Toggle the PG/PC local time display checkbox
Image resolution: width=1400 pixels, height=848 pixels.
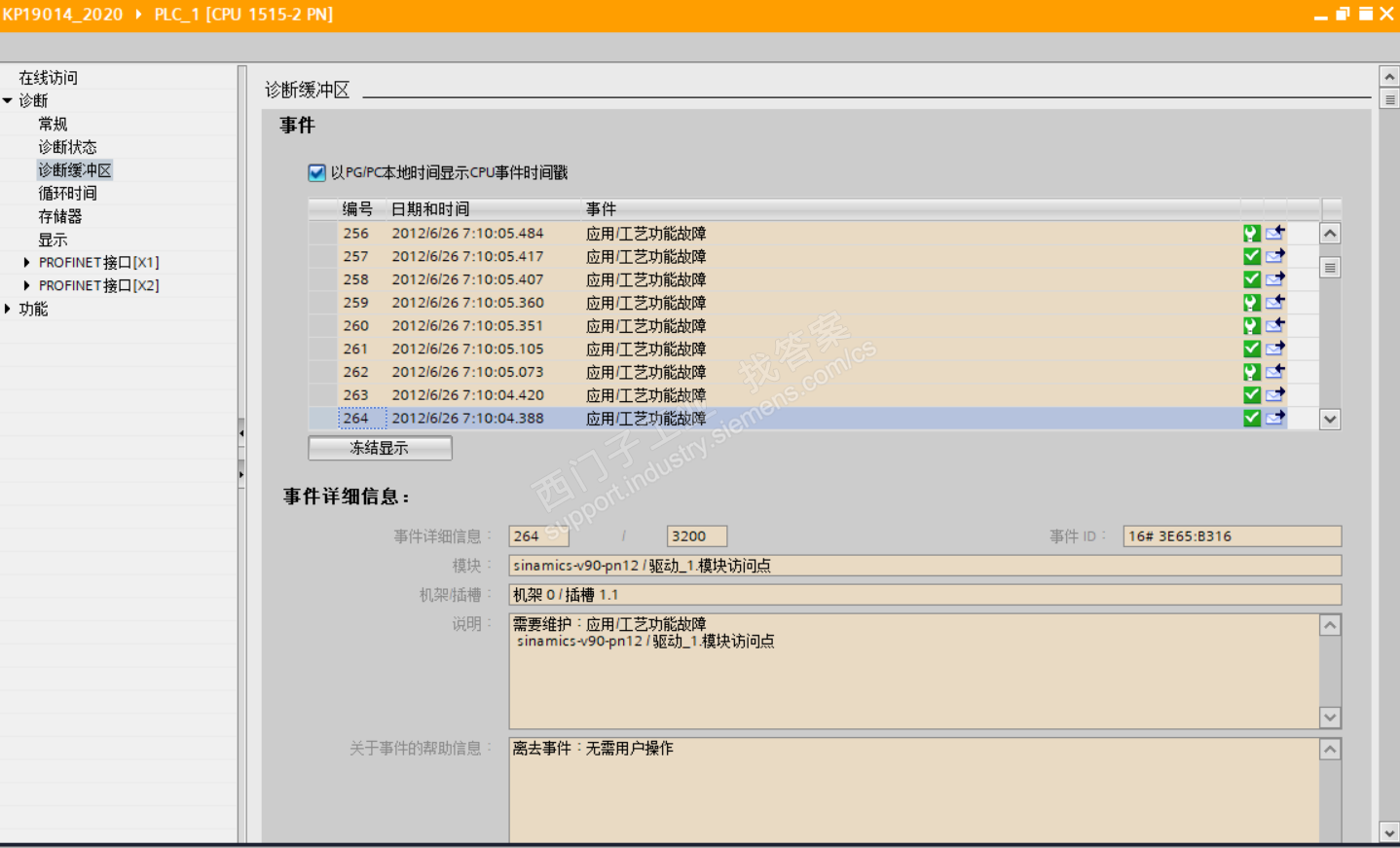(316, 173)
